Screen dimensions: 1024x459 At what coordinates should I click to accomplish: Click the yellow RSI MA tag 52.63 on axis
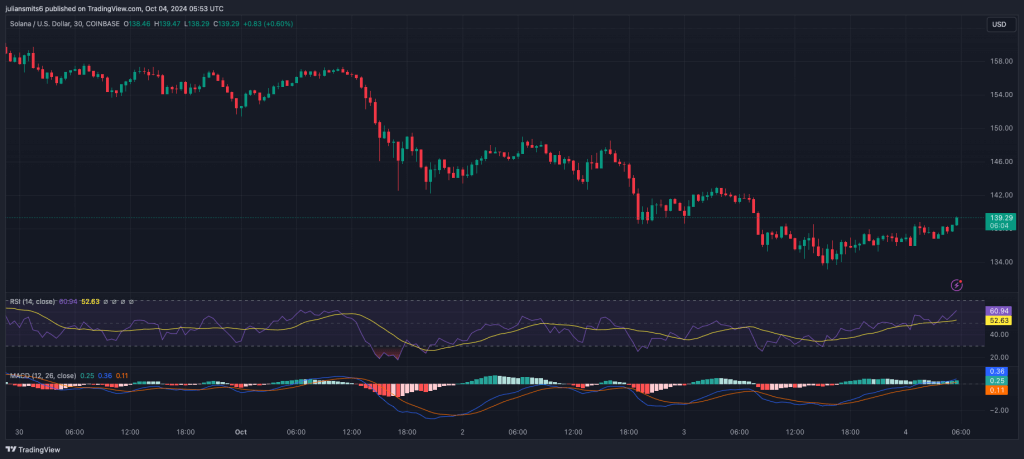[1000, 321]
